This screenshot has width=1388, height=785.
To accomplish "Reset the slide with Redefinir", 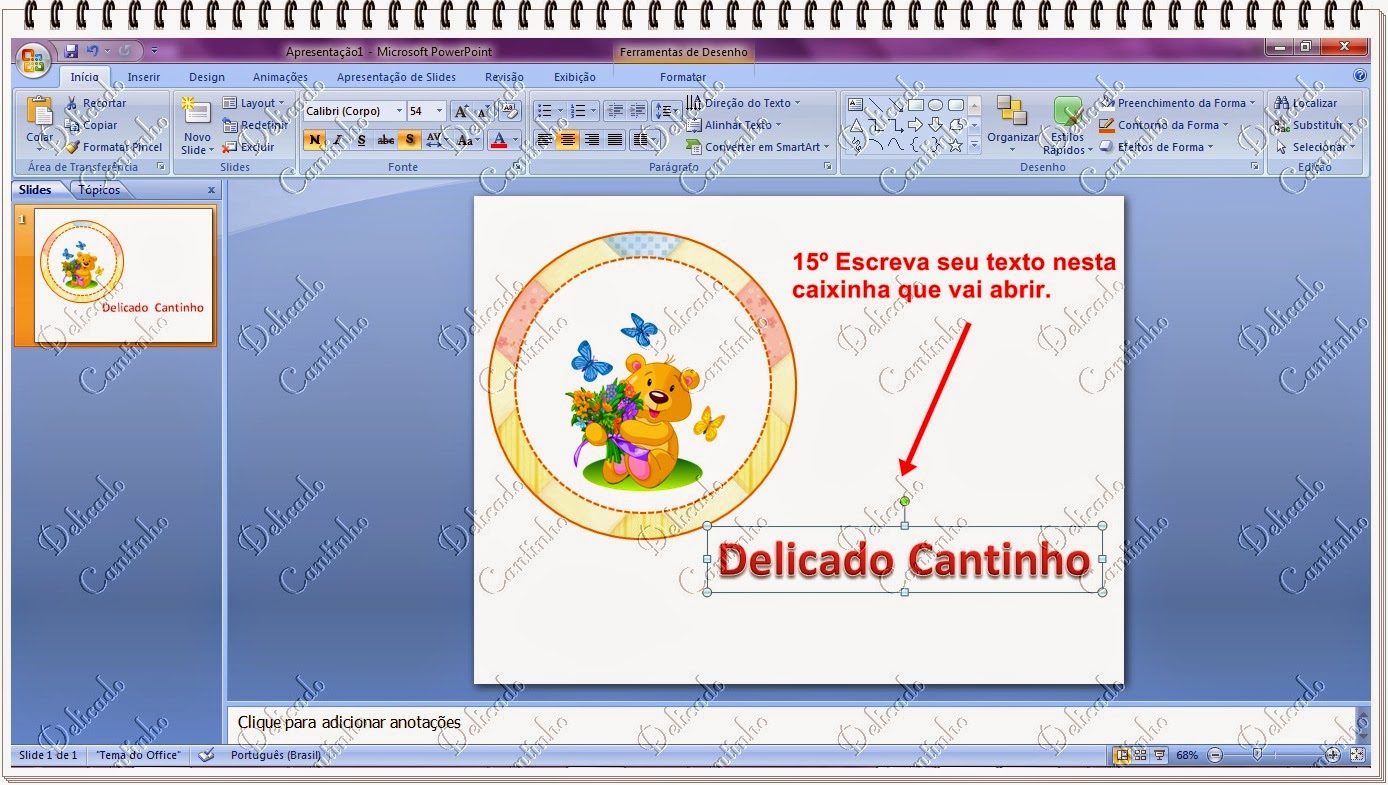I will (x=254, y=125).
